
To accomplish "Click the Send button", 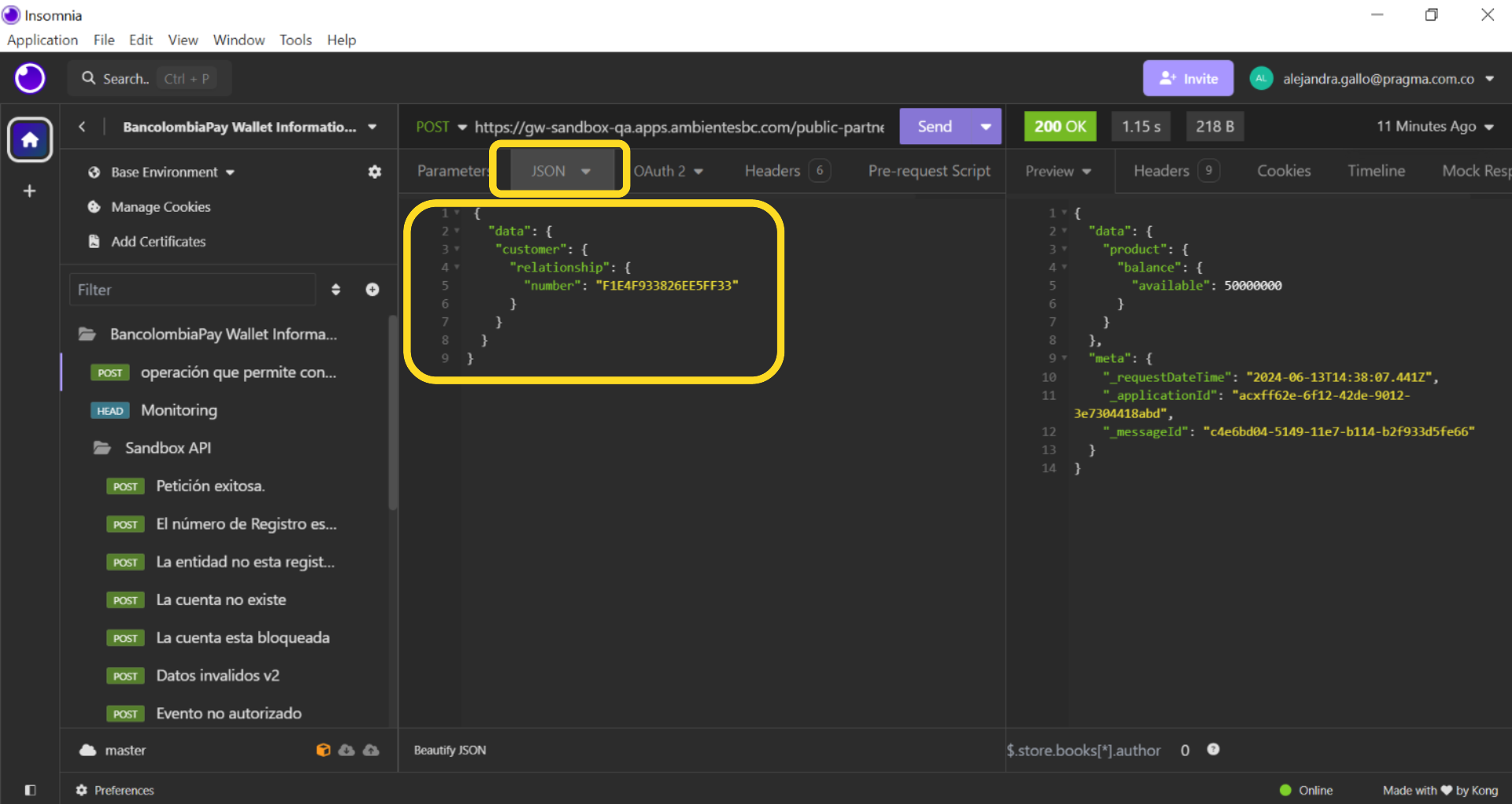I will 935,127.
